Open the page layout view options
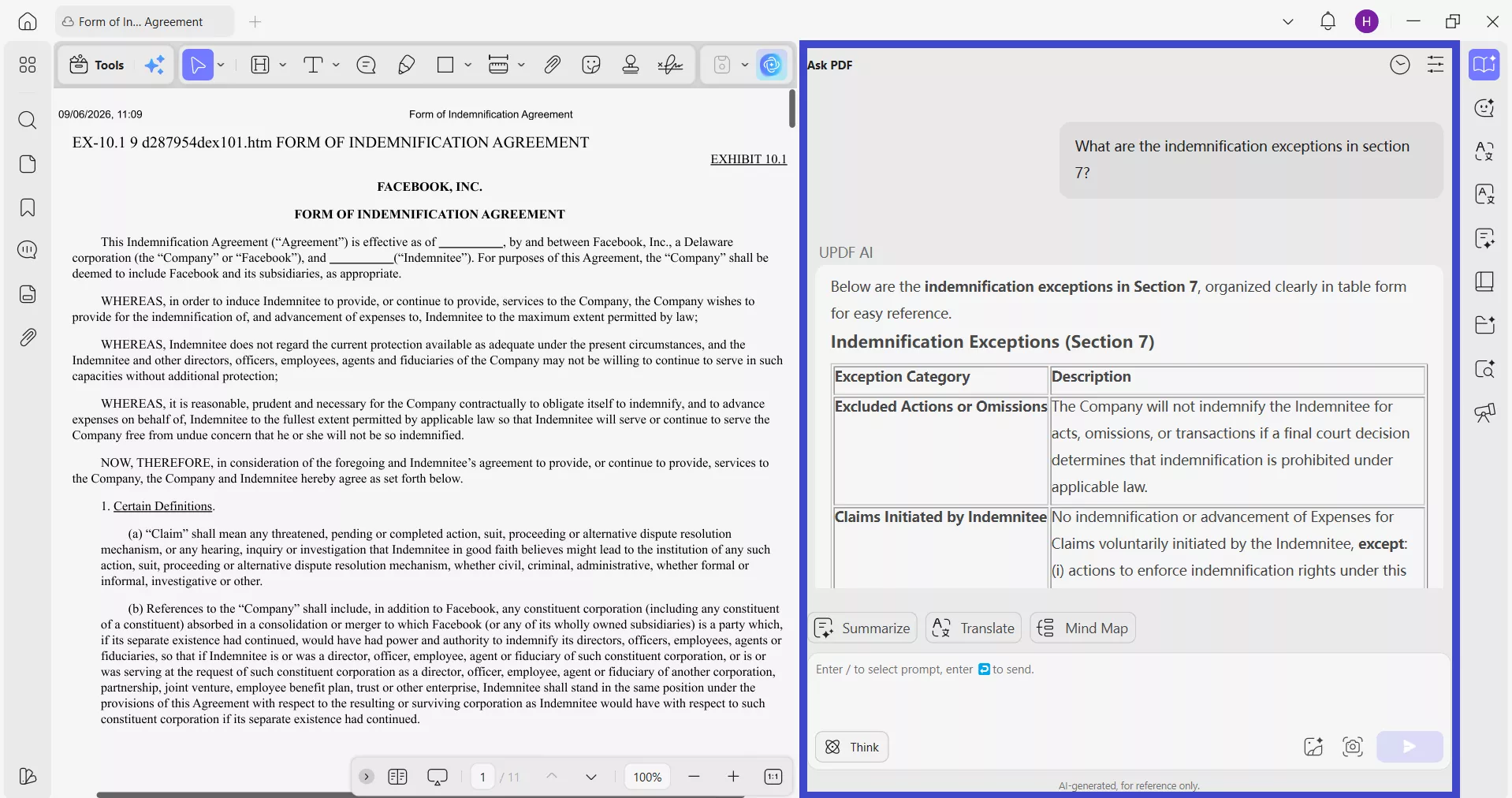The height and width of the screenshot is (798, 1512). pyautogui.click(x=398, y=777)
